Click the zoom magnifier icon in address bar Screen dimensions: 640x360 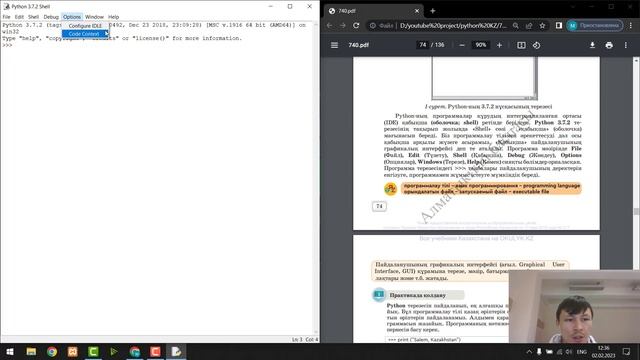(516, 25)
